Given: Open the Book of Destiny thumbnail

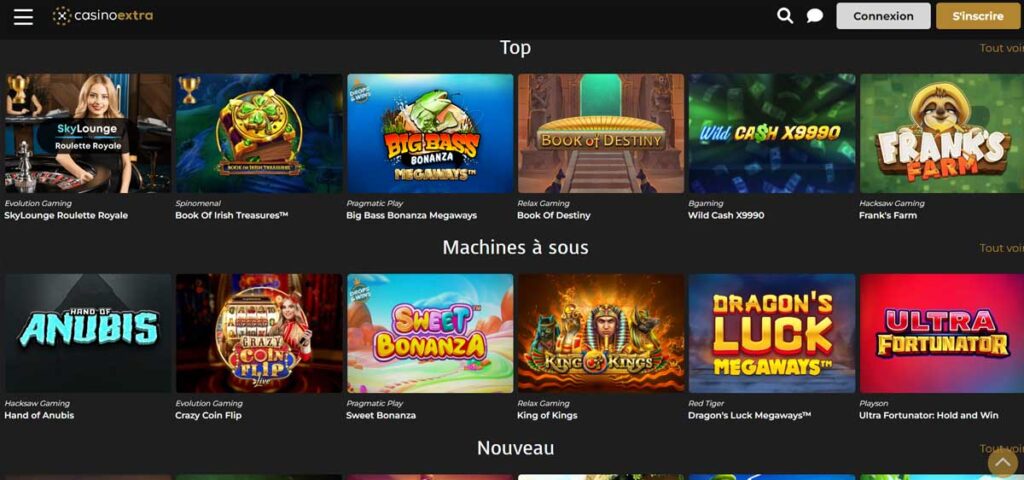Looking at the screenshot, I should point(601,133).
